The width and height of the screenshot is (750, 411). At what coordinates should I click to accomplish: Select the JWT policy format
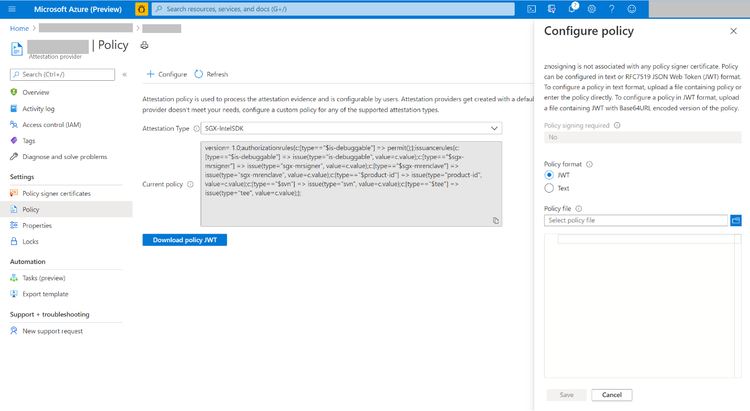click(549, 175)
